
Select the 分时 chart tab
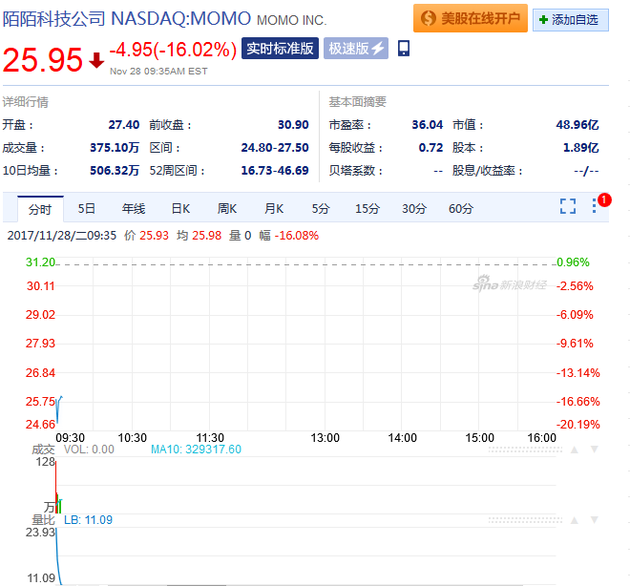coord(40,209)
